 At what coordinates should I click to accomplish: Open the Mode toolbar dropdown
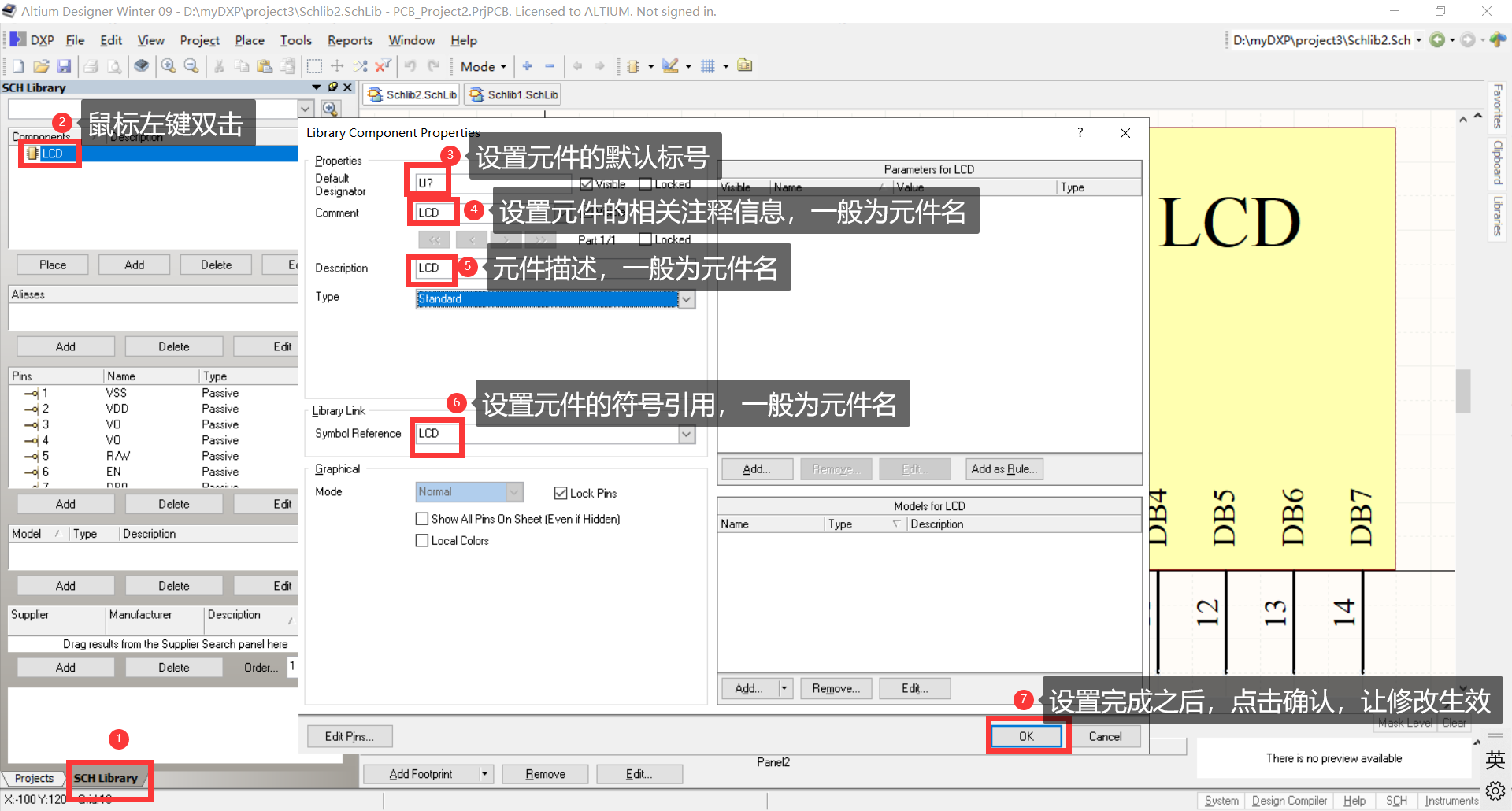[x=484, y=66]
